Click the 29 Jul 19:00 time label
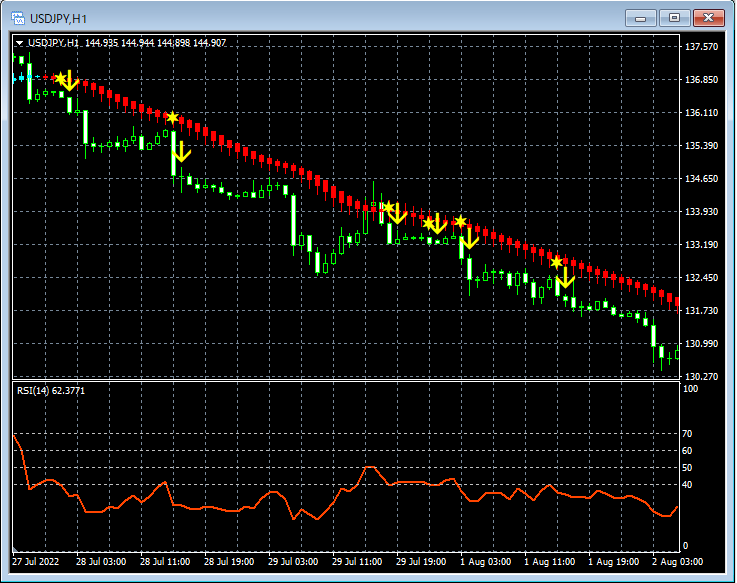Image resolution: width=737 pixels, height=583 pixels. coord(421,562)
